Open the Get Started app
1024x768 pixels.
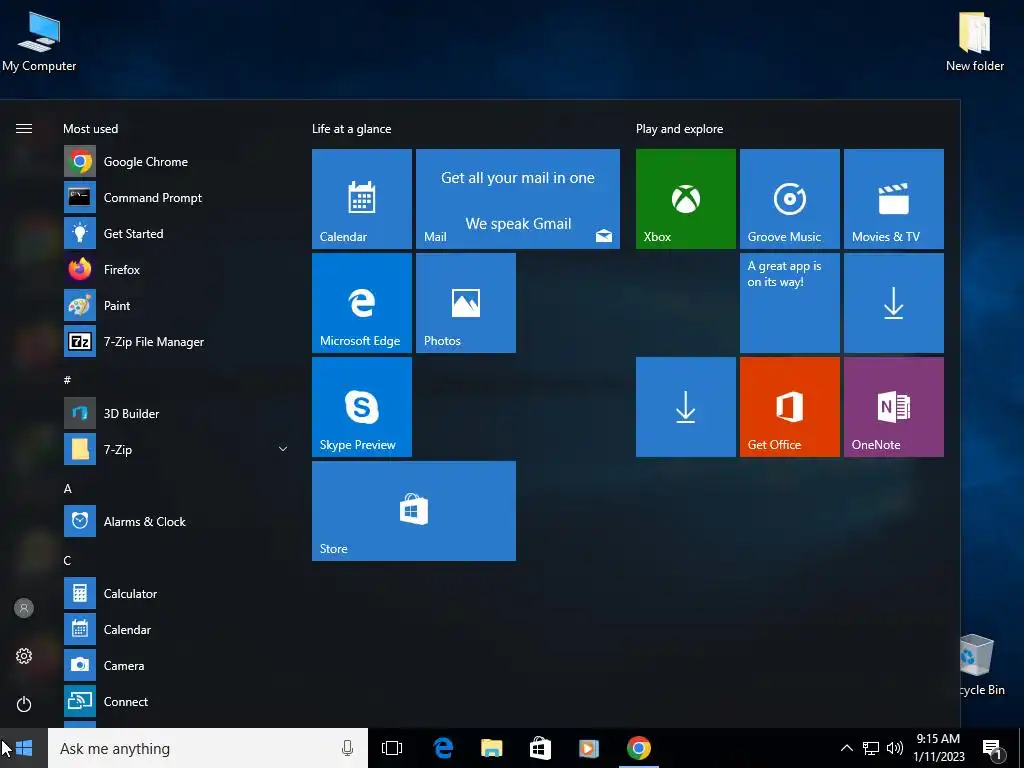[x=175, y=233]
